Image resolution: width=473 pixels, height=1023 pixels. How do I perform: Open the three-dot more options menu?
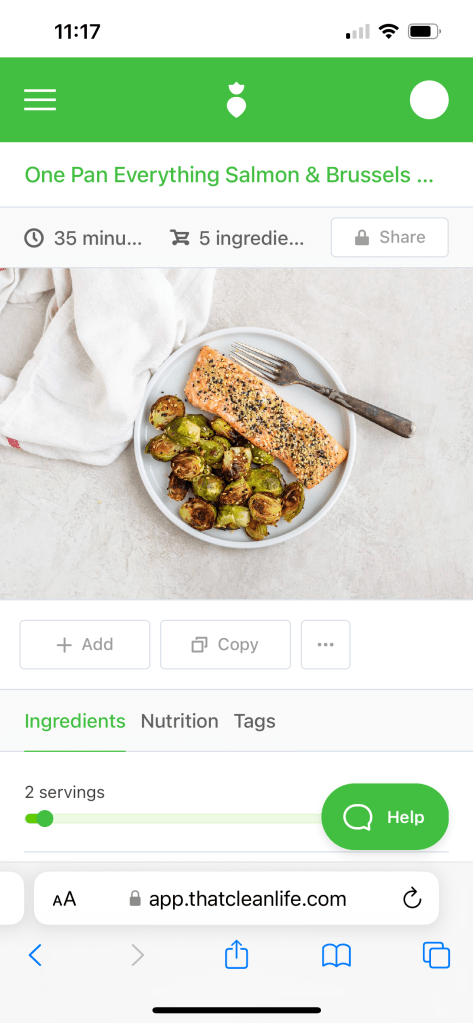(x=326, y=645)
